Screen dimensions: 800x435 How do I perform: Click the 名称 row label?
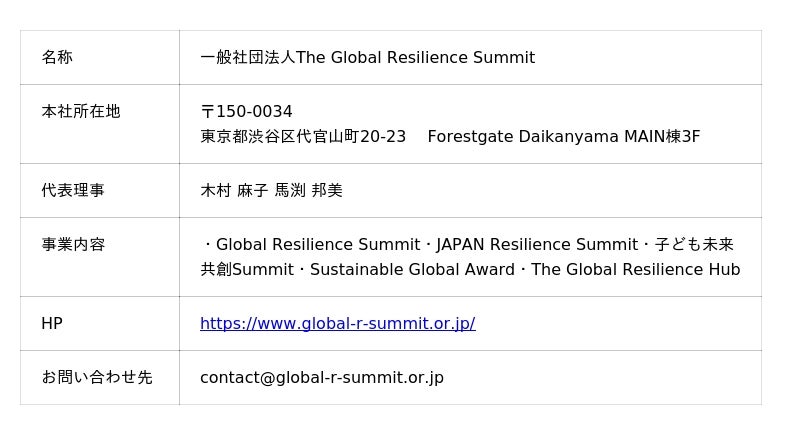point(57,57)
